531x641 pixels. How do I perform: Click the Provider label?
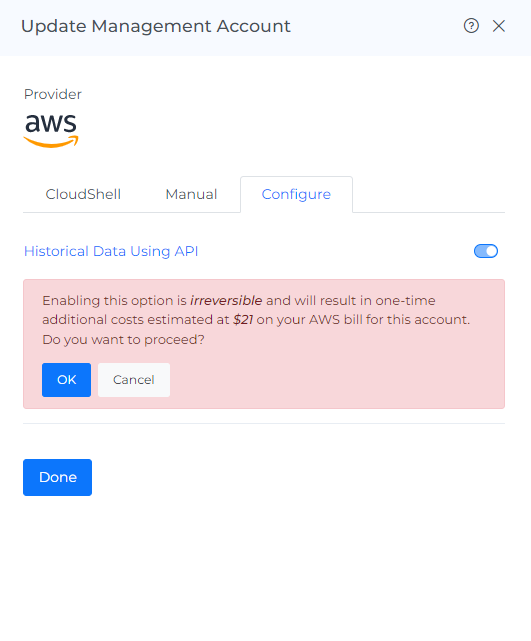click(x=53, y=94)
